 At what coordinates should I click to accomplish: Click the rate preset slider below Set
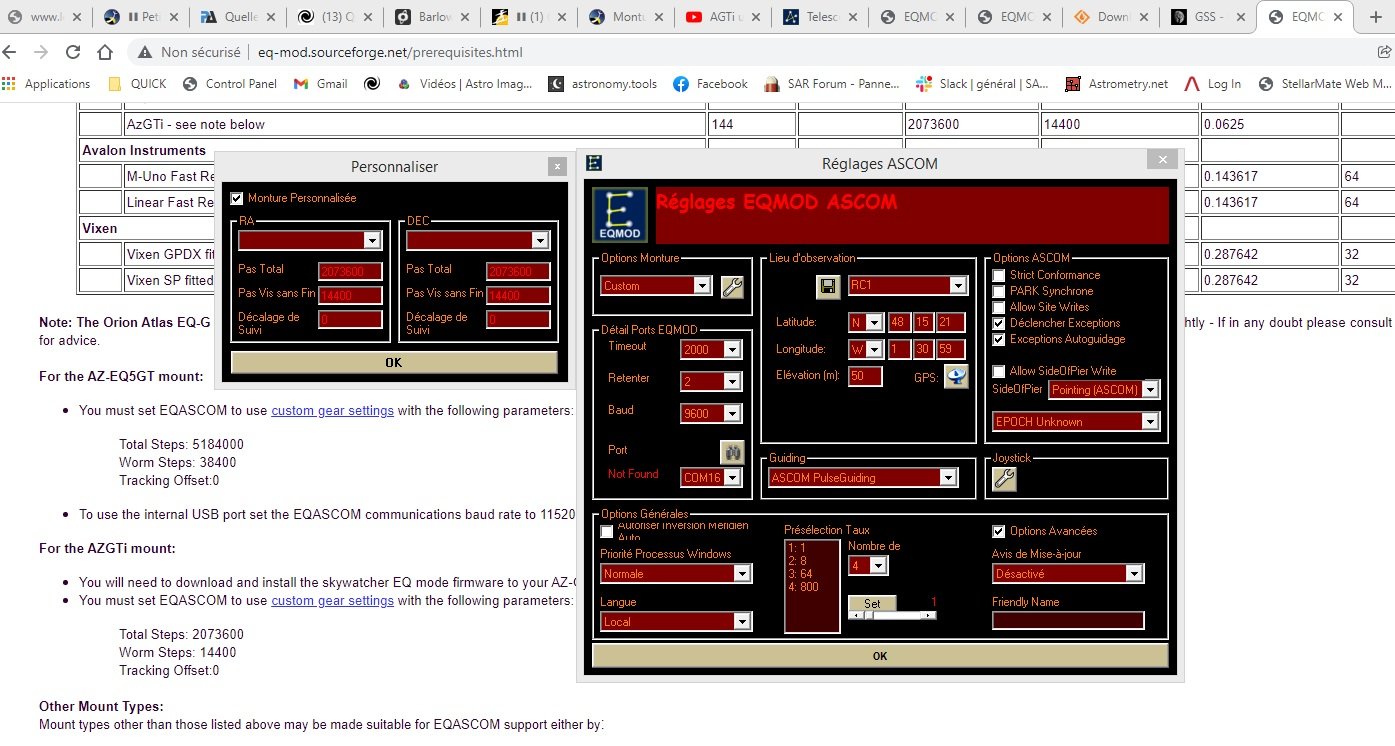click(892, 615)
